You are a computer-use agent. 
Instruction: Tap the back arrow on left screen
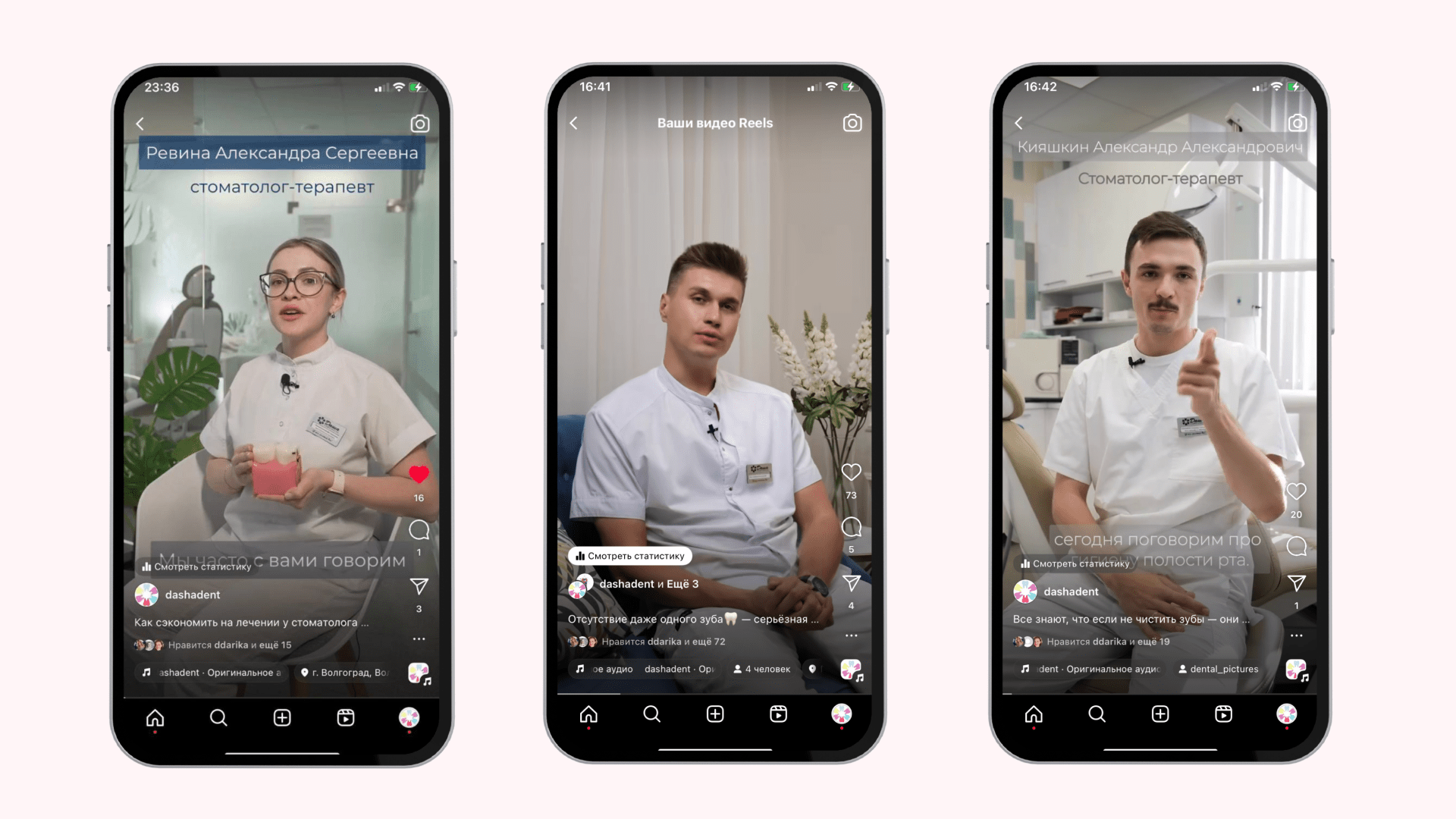coord(140,122)
